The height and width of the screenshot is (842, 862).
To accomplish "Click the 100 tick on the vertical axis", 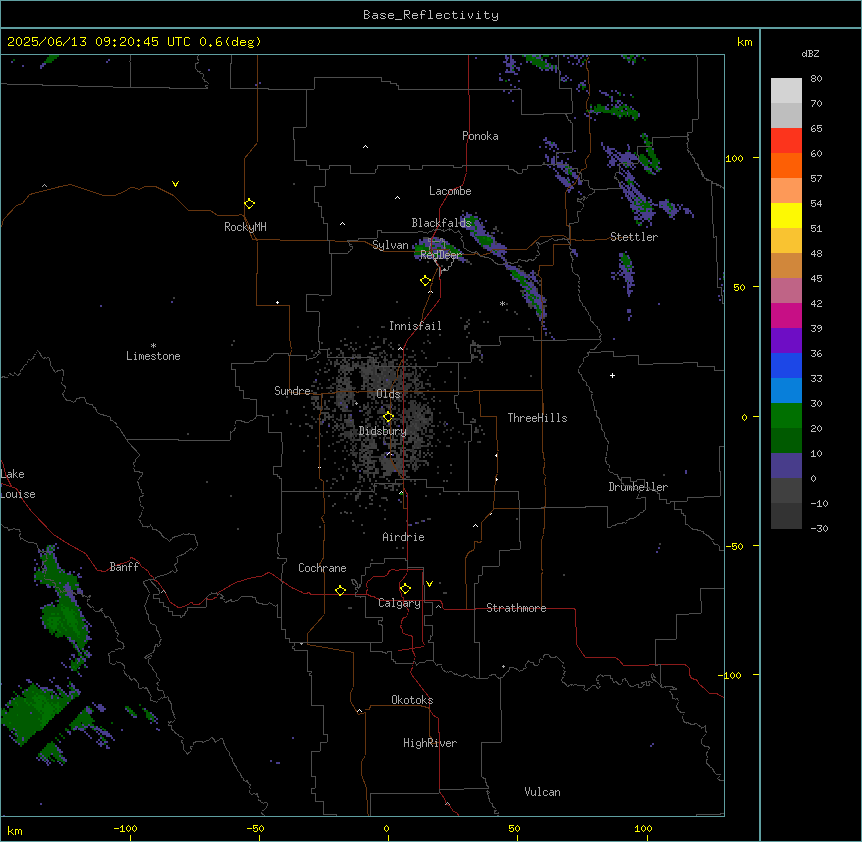I will pyautogui.click(x=734, y=158).
